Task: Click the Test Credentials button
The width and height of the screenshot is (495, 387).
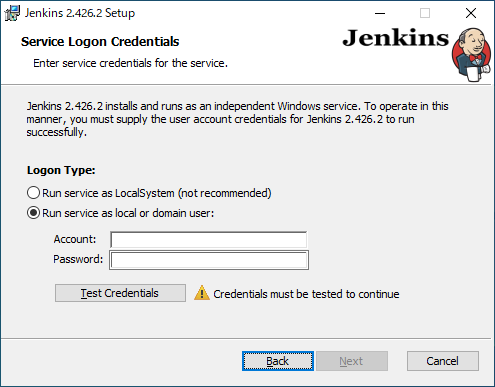Action: (x=120, y=293)
